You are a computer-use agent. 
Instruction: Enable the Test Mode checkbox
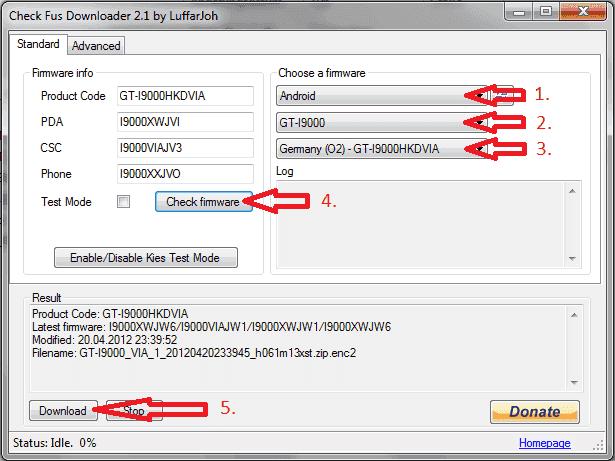(124, 202)
